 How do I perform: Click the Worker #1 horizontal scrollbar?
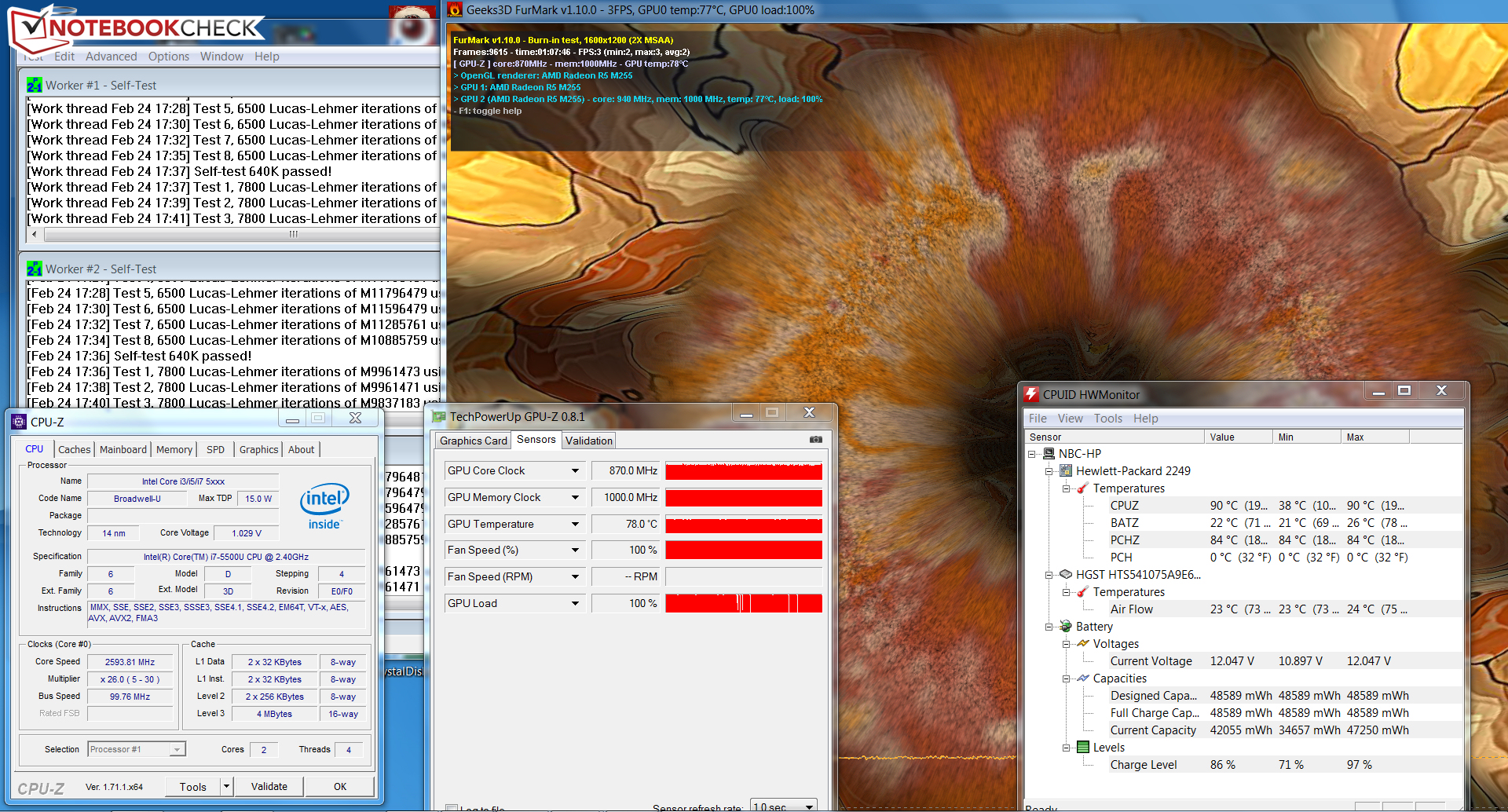[234, 234]
